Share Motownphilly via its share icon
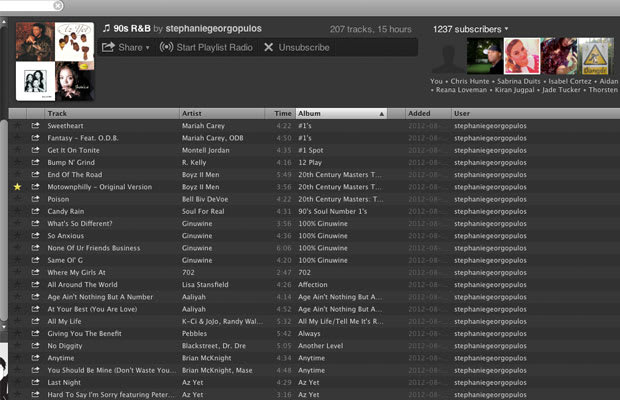This screenshot has height=400, width=620. (x=36, y=187)
